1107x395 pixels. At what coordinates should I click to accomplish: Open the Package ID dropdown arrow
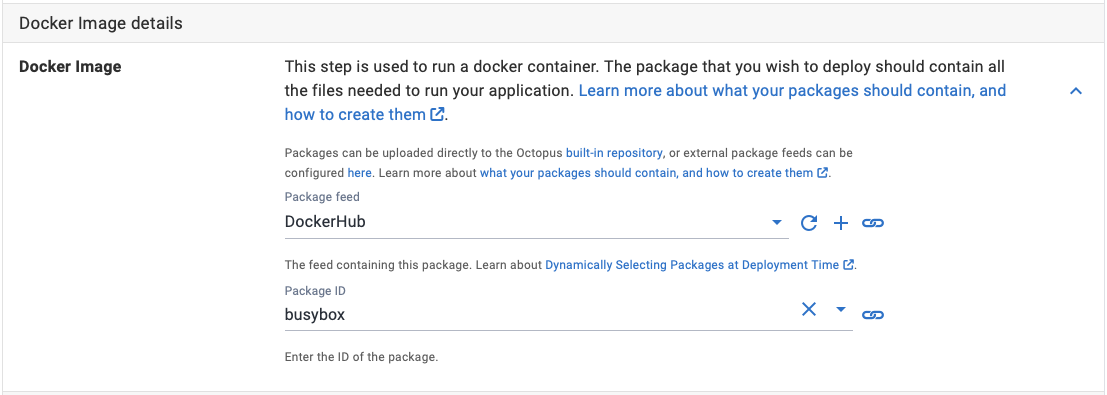point(840,309)
